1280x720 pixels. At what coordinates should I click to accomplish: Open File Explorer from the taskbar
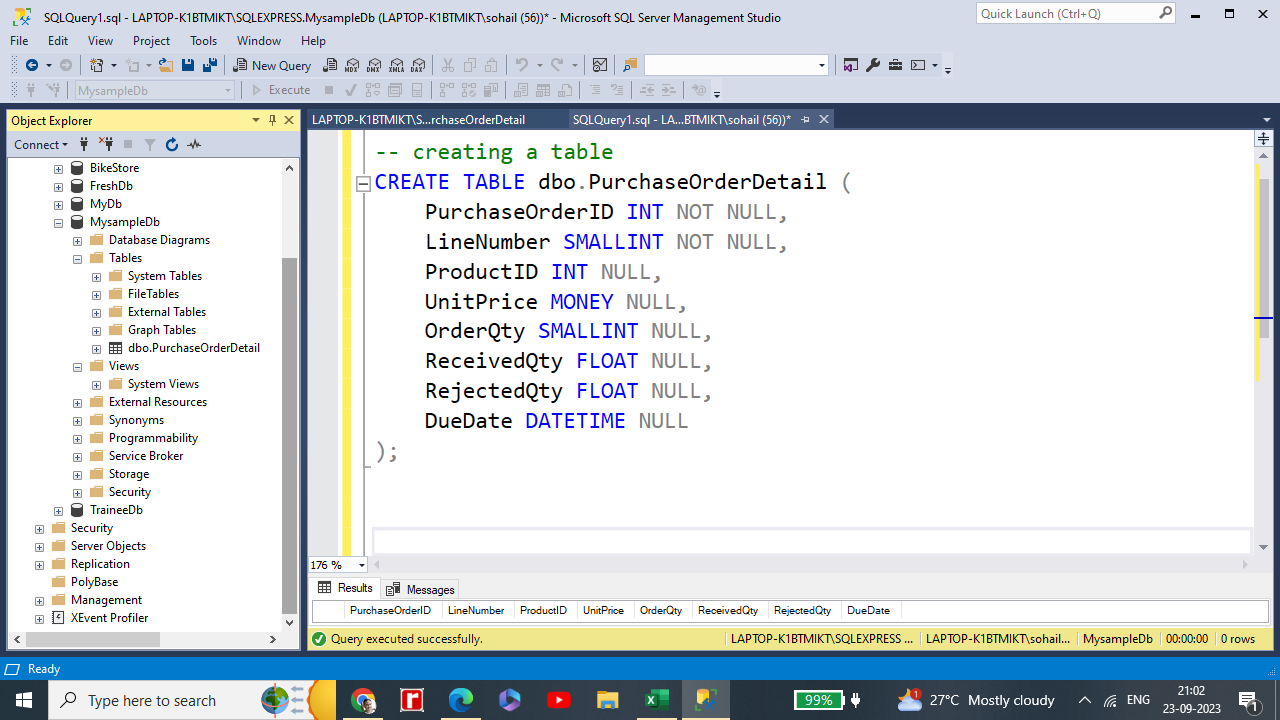point(608,700)
